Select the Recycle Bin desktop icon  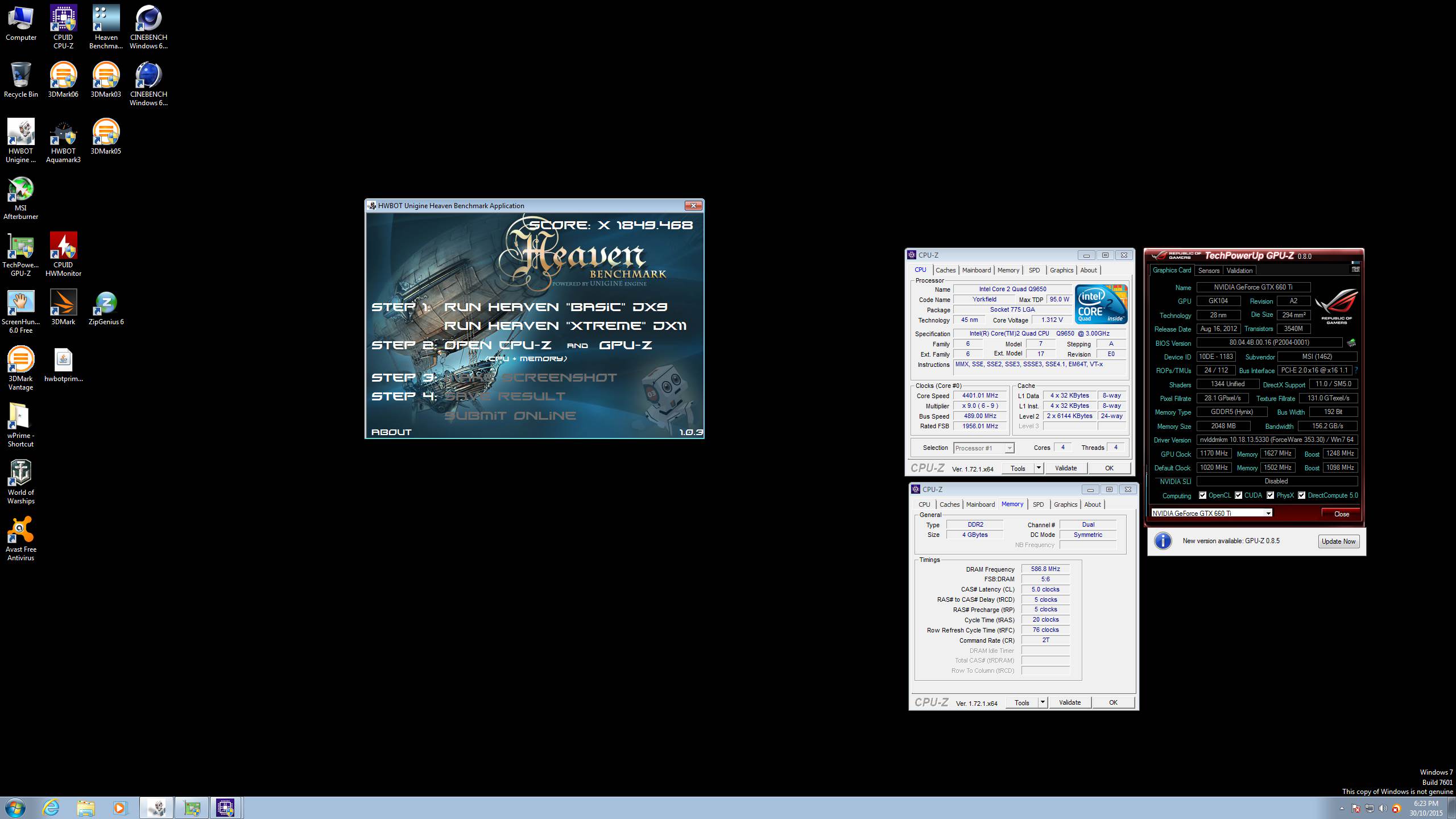21,80
